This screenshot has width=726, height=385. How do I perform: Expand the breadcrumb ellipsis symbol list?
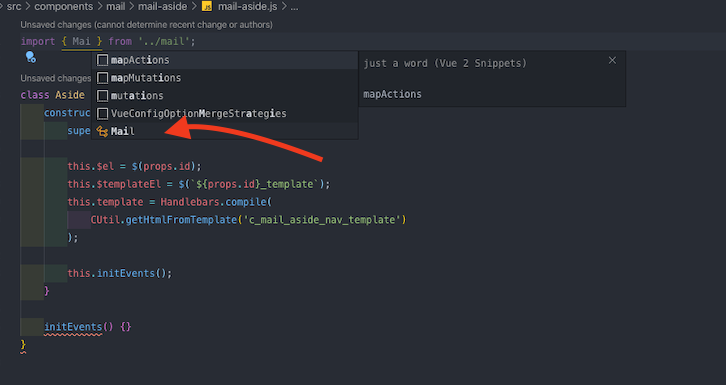(x=294, y=7)
